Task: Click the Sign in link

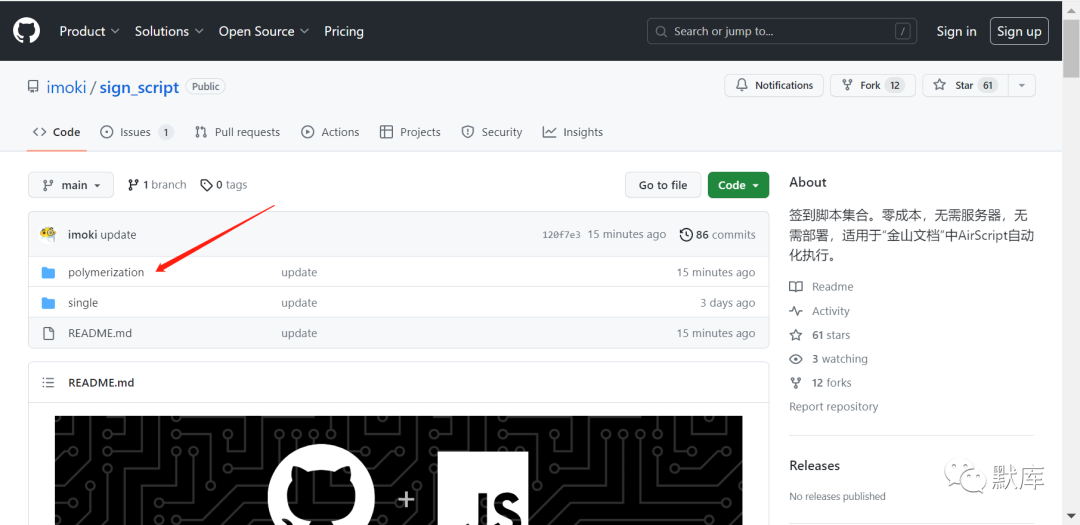Action: (956, 31)
